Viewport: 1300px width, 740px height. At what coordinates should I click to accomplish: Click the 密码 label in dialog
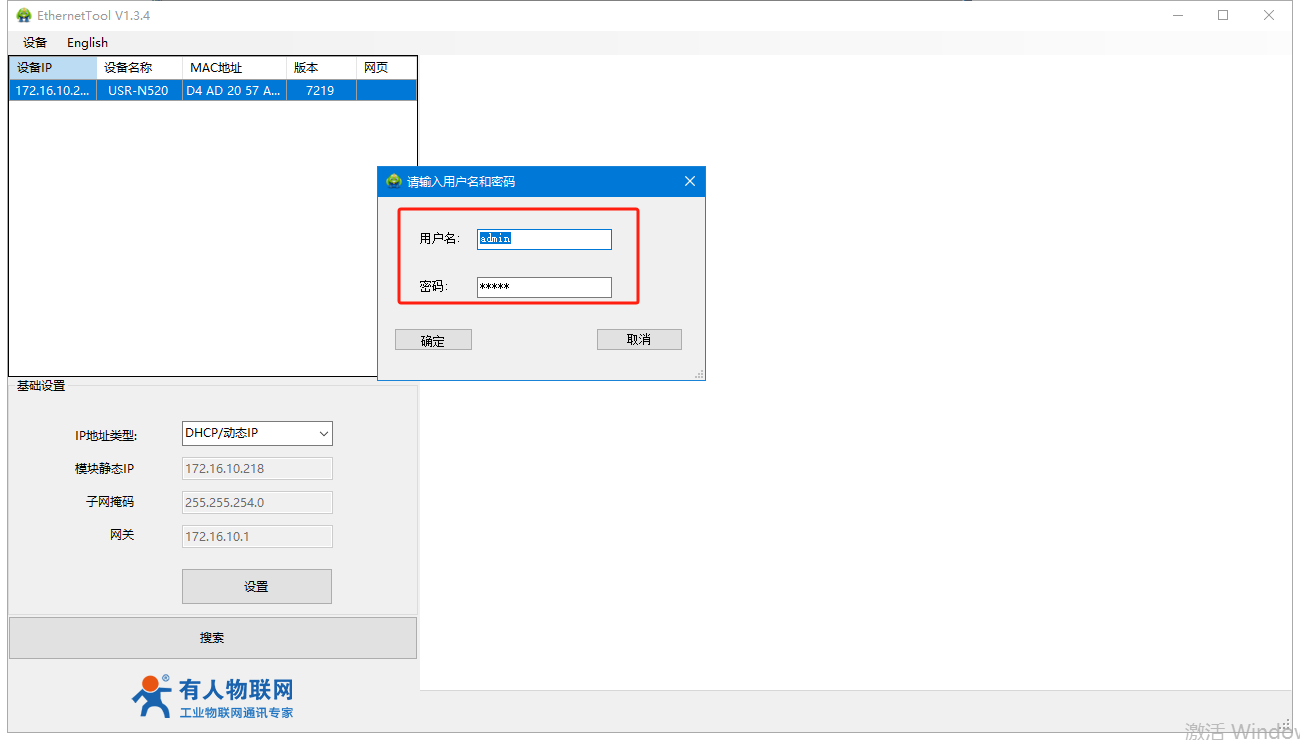coord(434,287)
